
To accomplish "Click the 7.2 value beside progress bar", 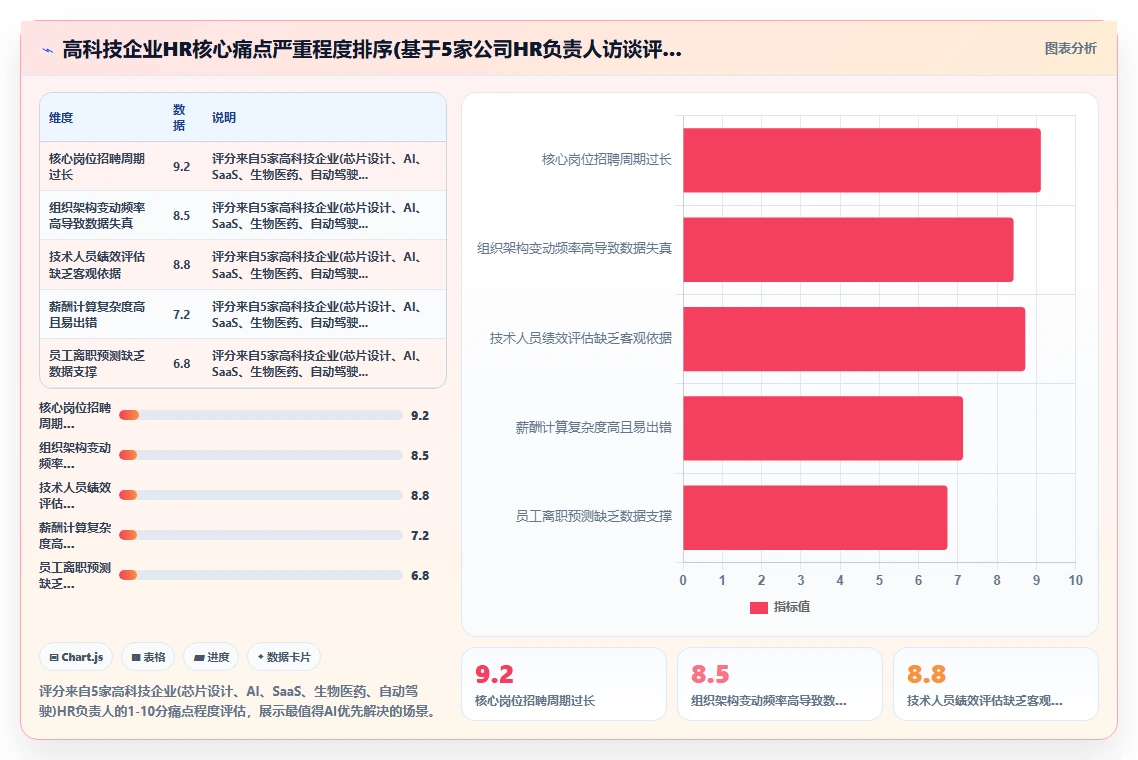I will tap(420, 536).
